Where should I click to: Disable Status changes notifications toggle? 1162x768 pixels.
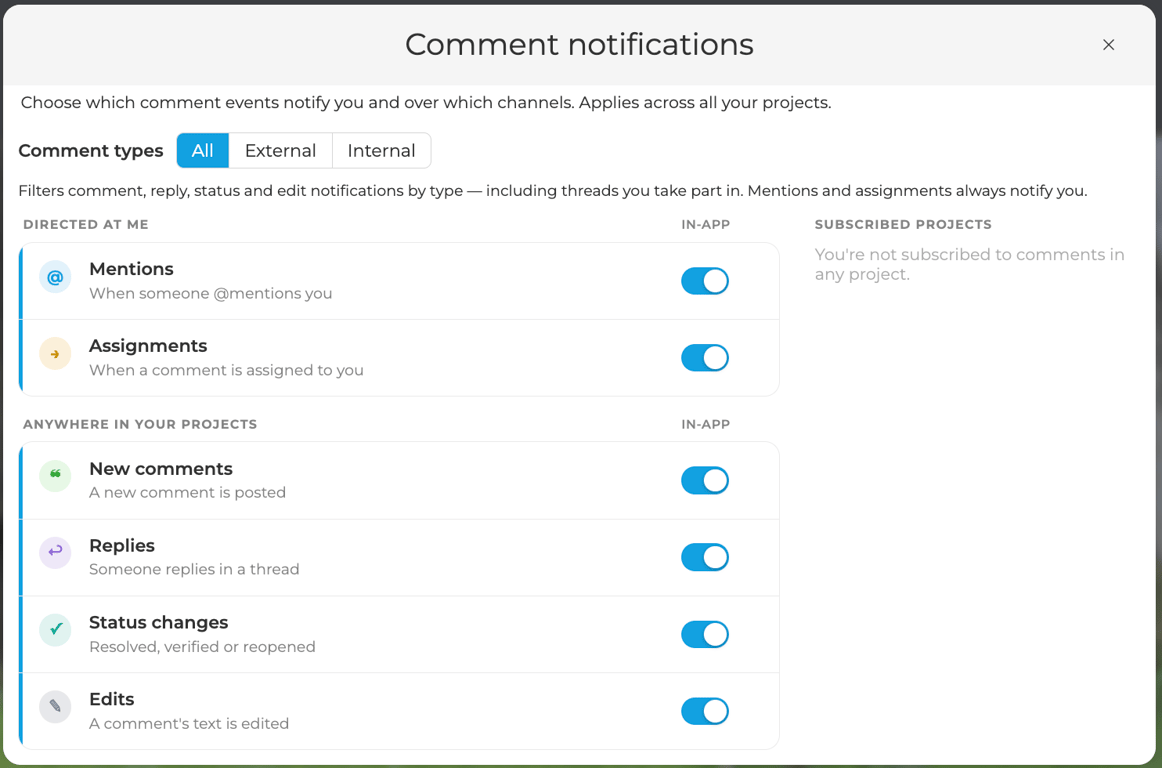tap(705, 635)
